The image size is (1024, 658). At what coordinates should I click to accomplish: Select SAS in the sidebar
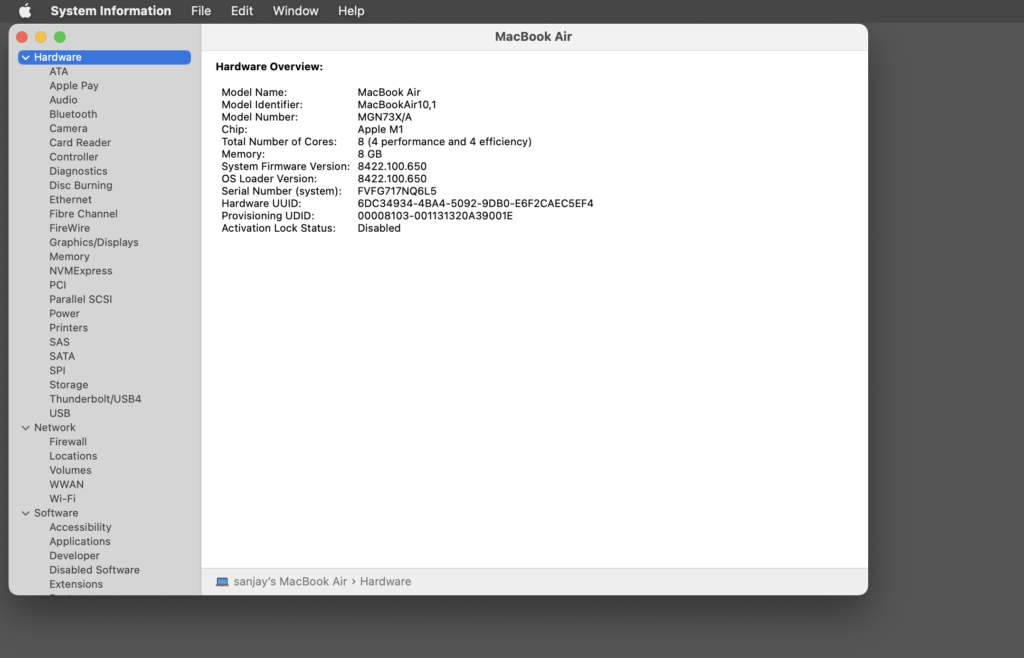point(59,343)
